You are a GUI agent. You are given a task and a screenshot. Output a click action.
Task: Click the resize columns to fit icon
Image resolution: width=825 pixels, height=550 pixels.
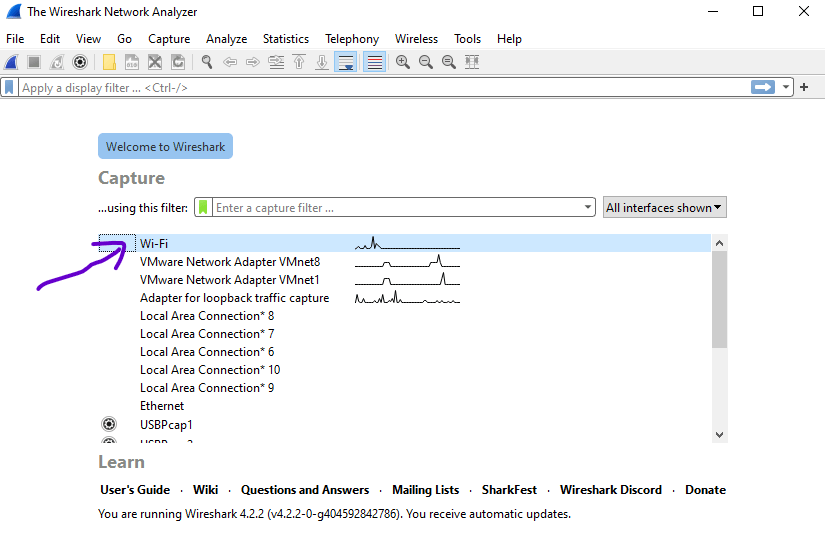[472, 62]
